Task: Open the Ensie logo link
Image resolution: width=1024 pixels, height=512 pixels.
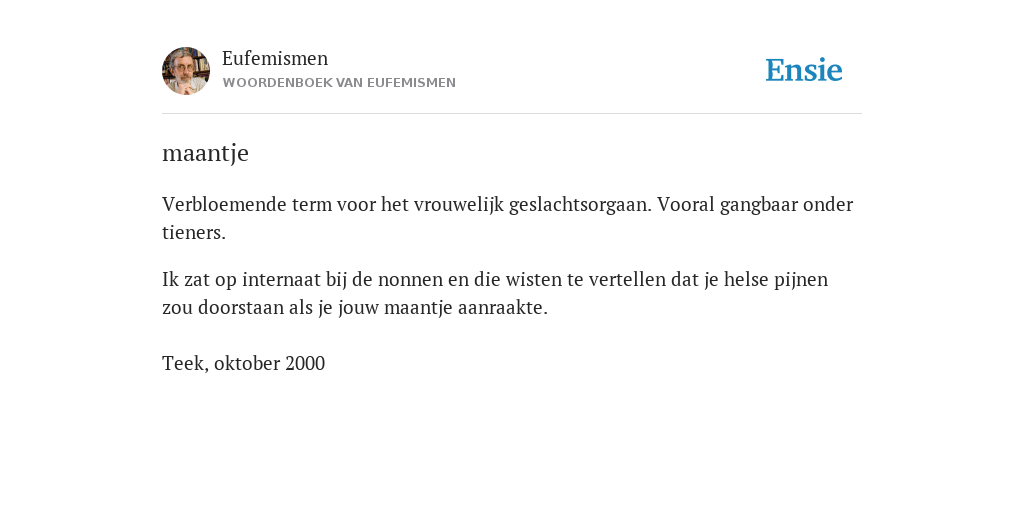Action: click(x=804, y=70)
